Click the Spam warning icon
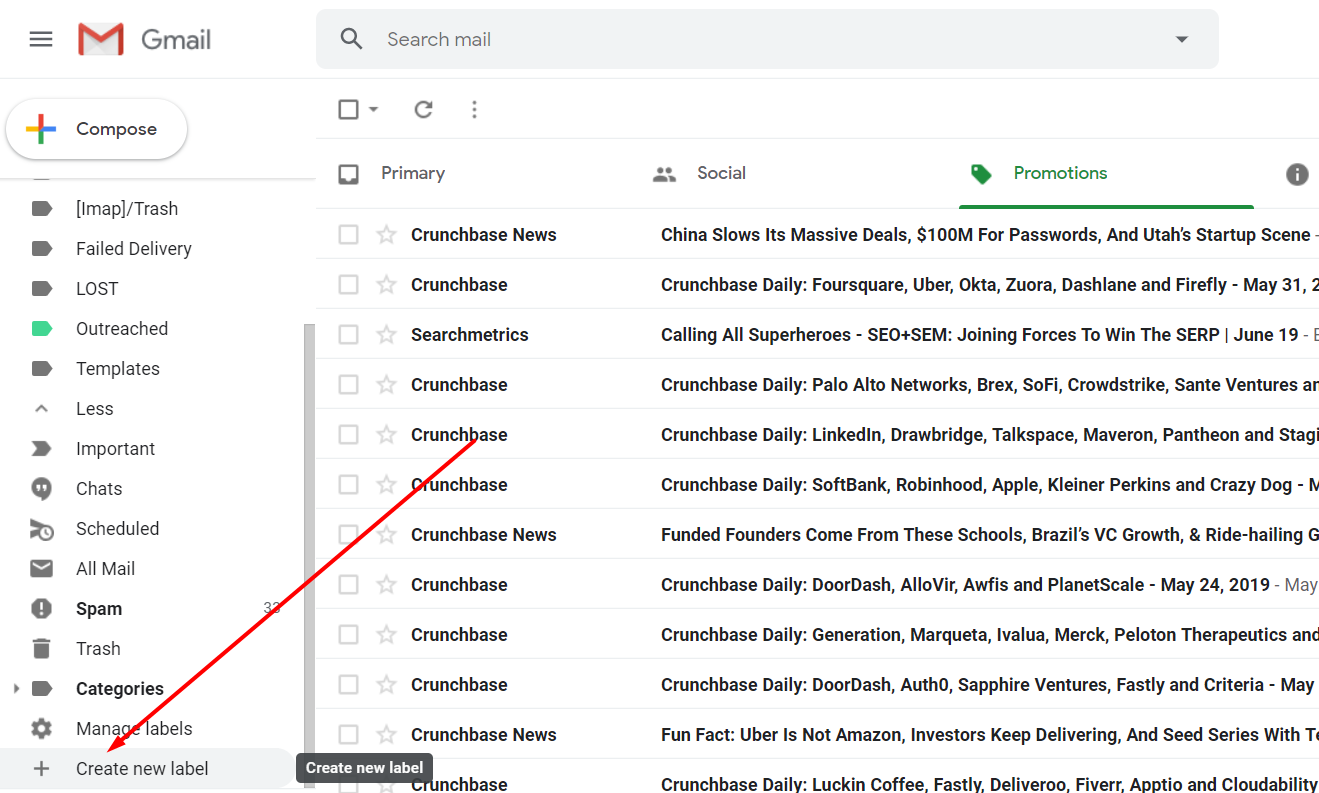 coord(41,609)
